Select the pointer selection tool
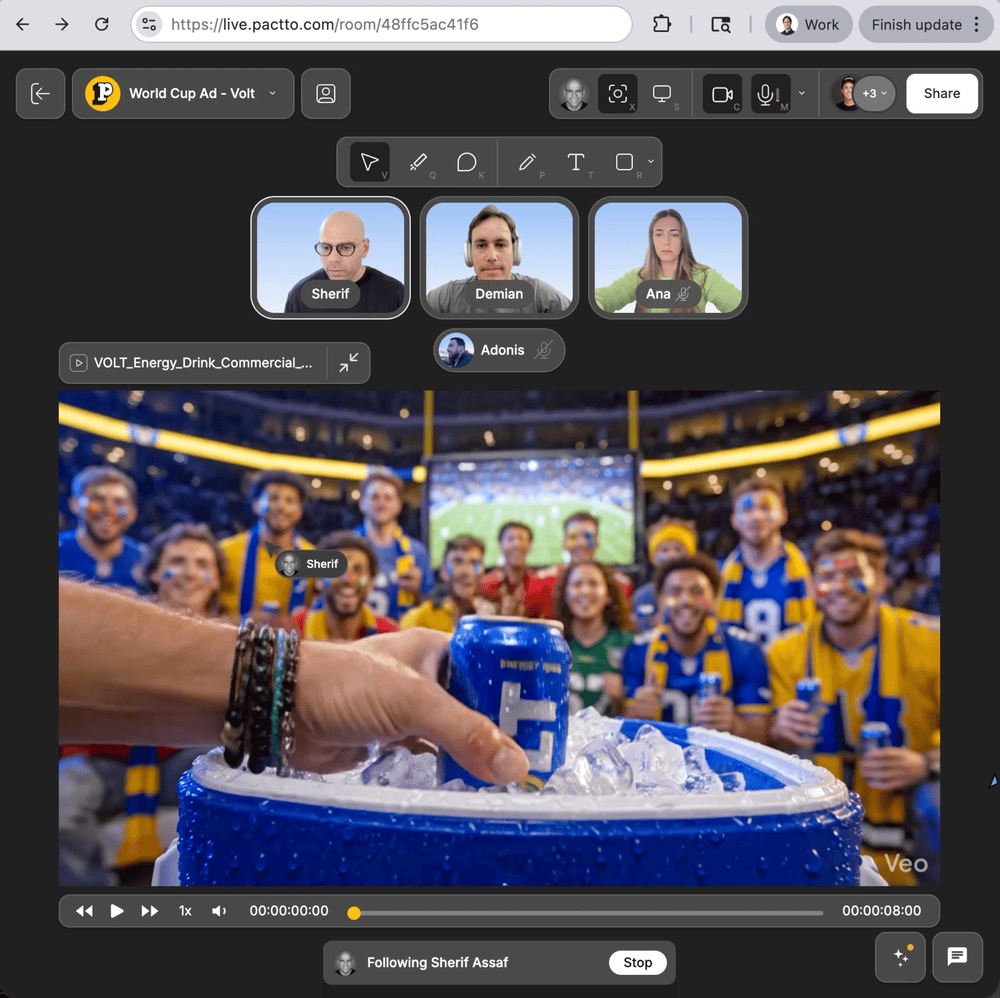Screen dimensions: 1000x998 [370, 162]
